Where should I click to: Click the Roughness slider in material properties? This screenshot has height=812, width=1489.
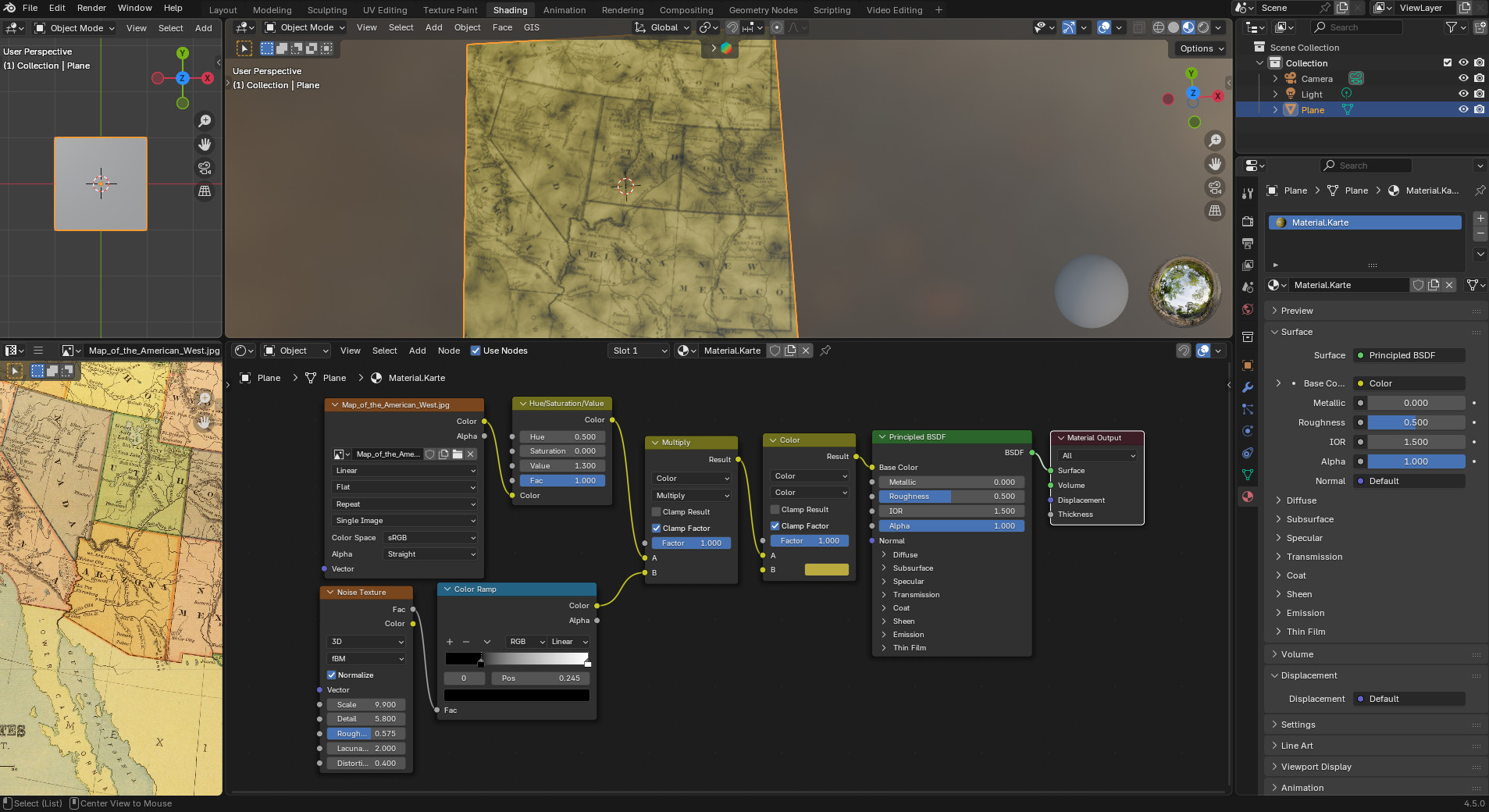coord(1416,422)
